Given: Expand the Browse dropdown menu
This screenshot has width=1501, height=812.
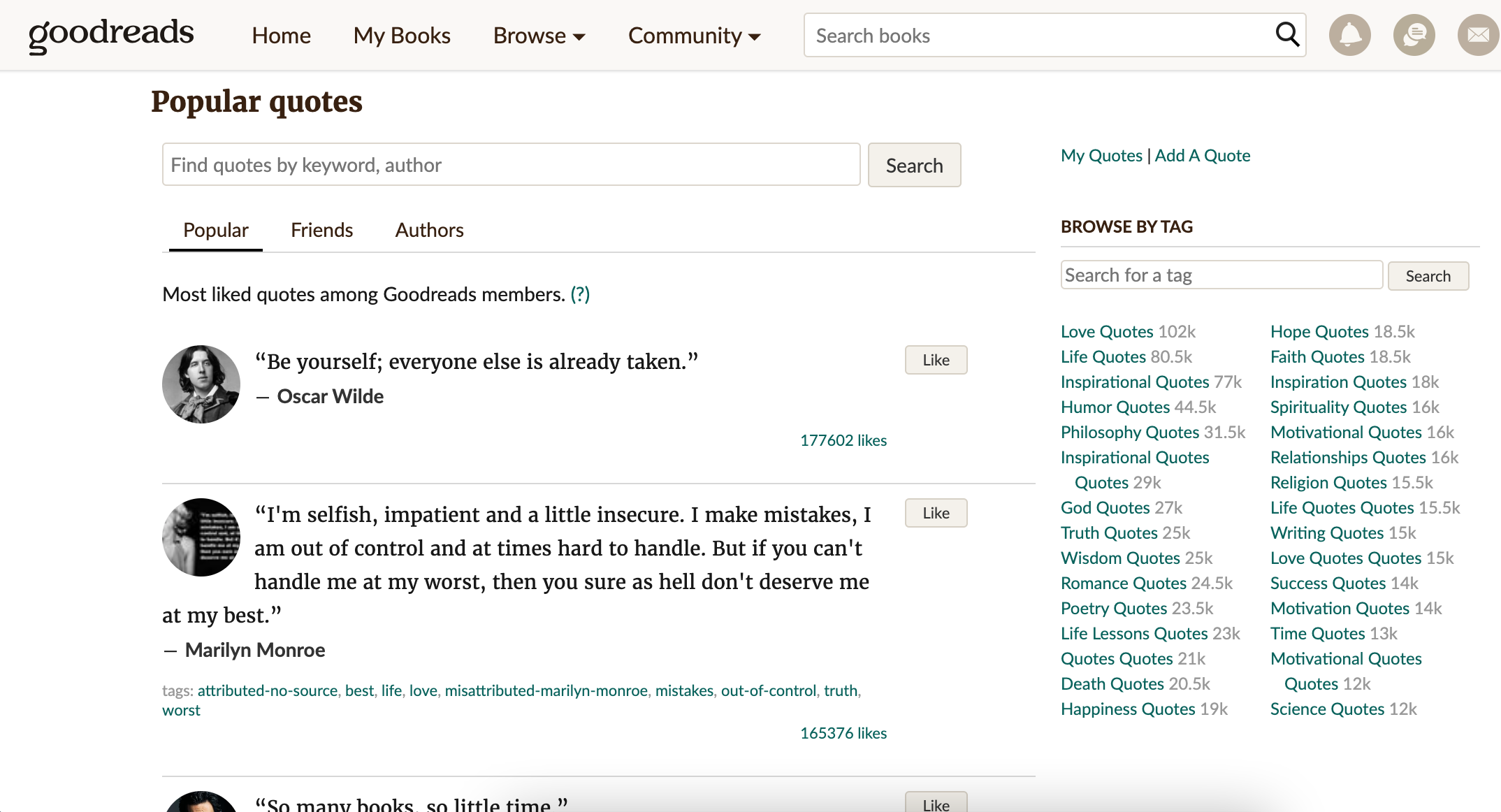Looking at the screenshot, I should point(539,35).
